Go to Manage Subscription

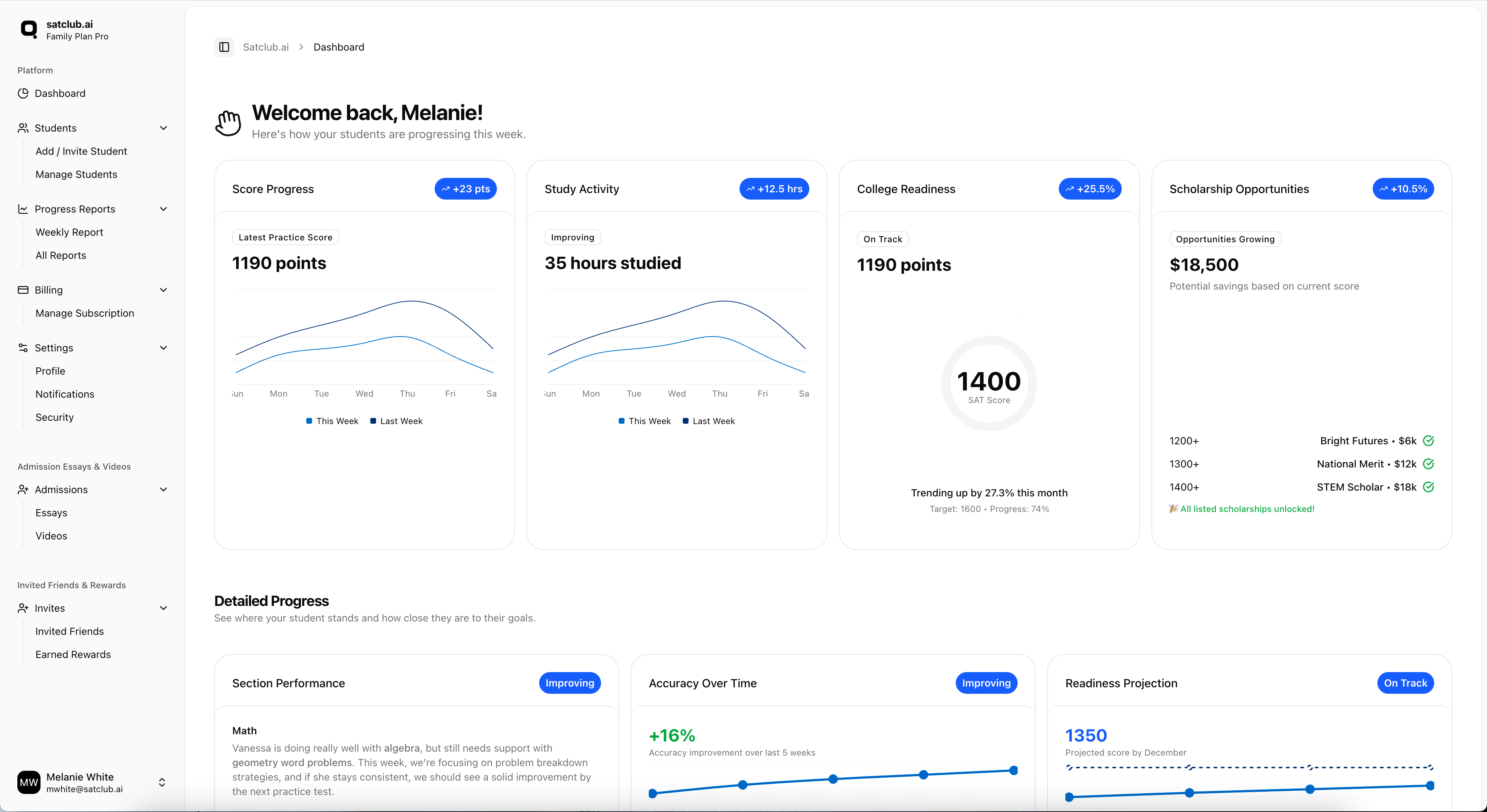coord(84,313)
